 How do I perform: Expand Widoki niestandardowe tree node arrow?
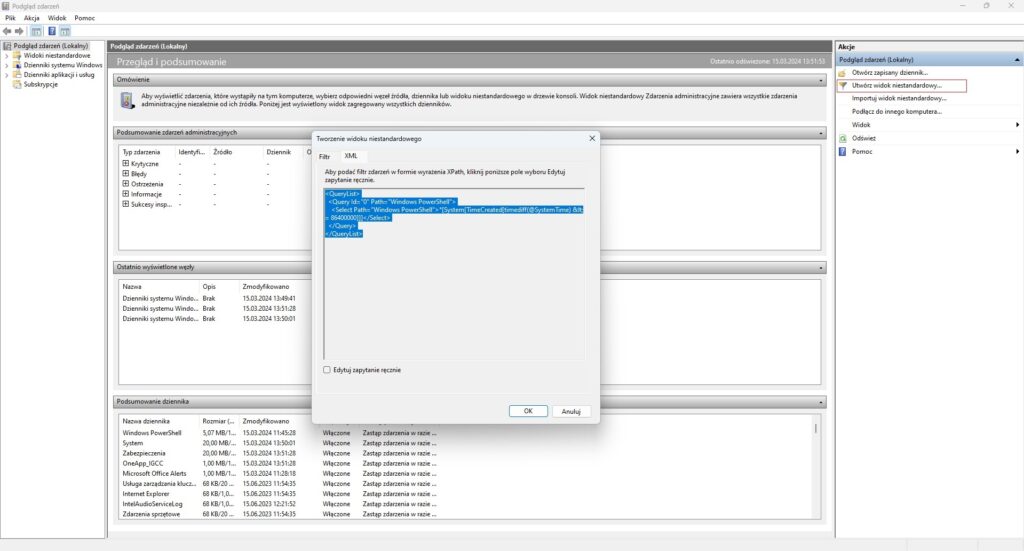click(x=7, y=55)
